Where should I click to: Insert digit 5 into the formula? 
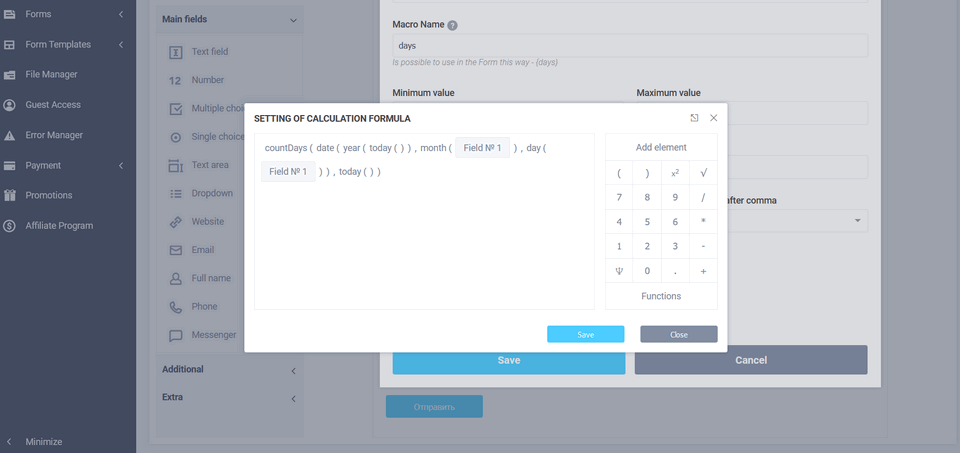647,222
